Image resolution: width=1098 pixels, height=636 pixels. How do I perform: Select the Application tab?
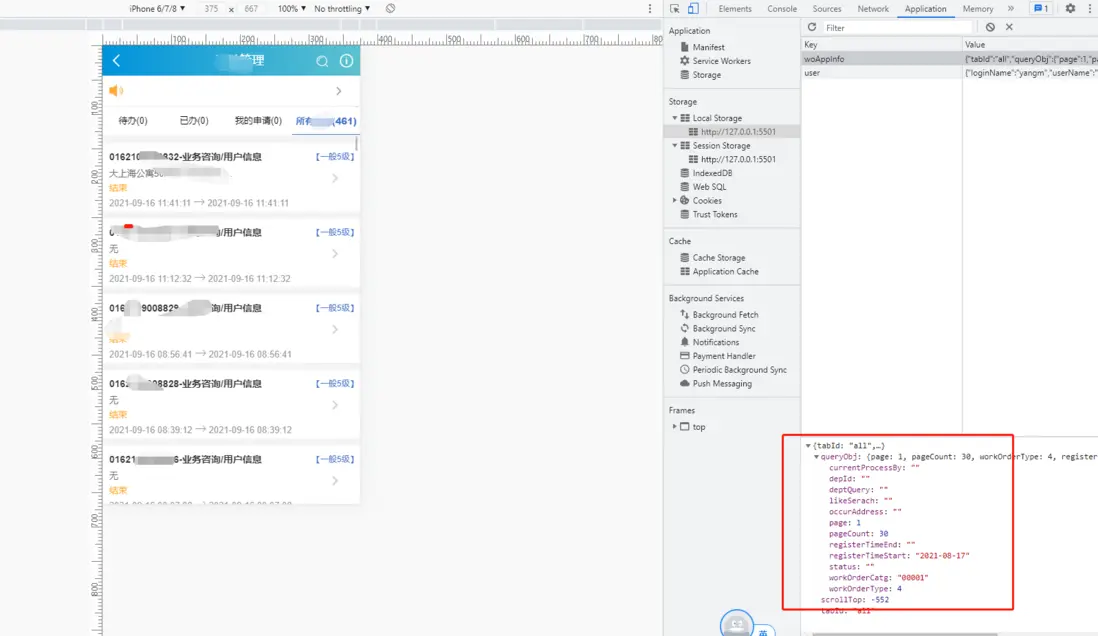(925, 8)
